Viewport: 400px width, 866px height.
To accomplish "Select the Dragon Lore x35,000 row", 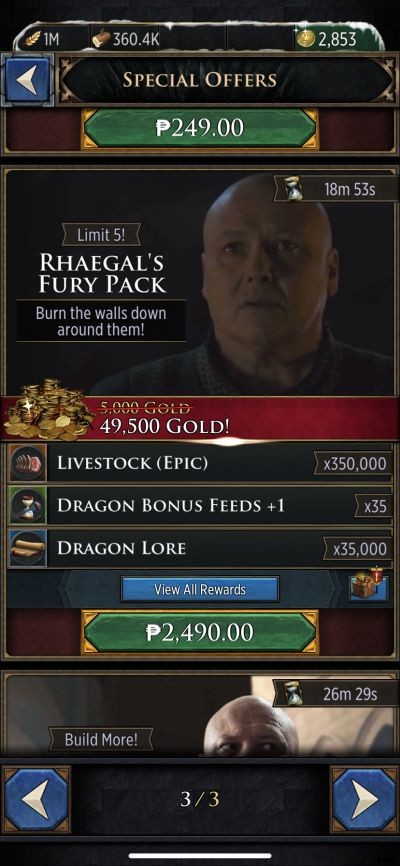I will [200, 548].
